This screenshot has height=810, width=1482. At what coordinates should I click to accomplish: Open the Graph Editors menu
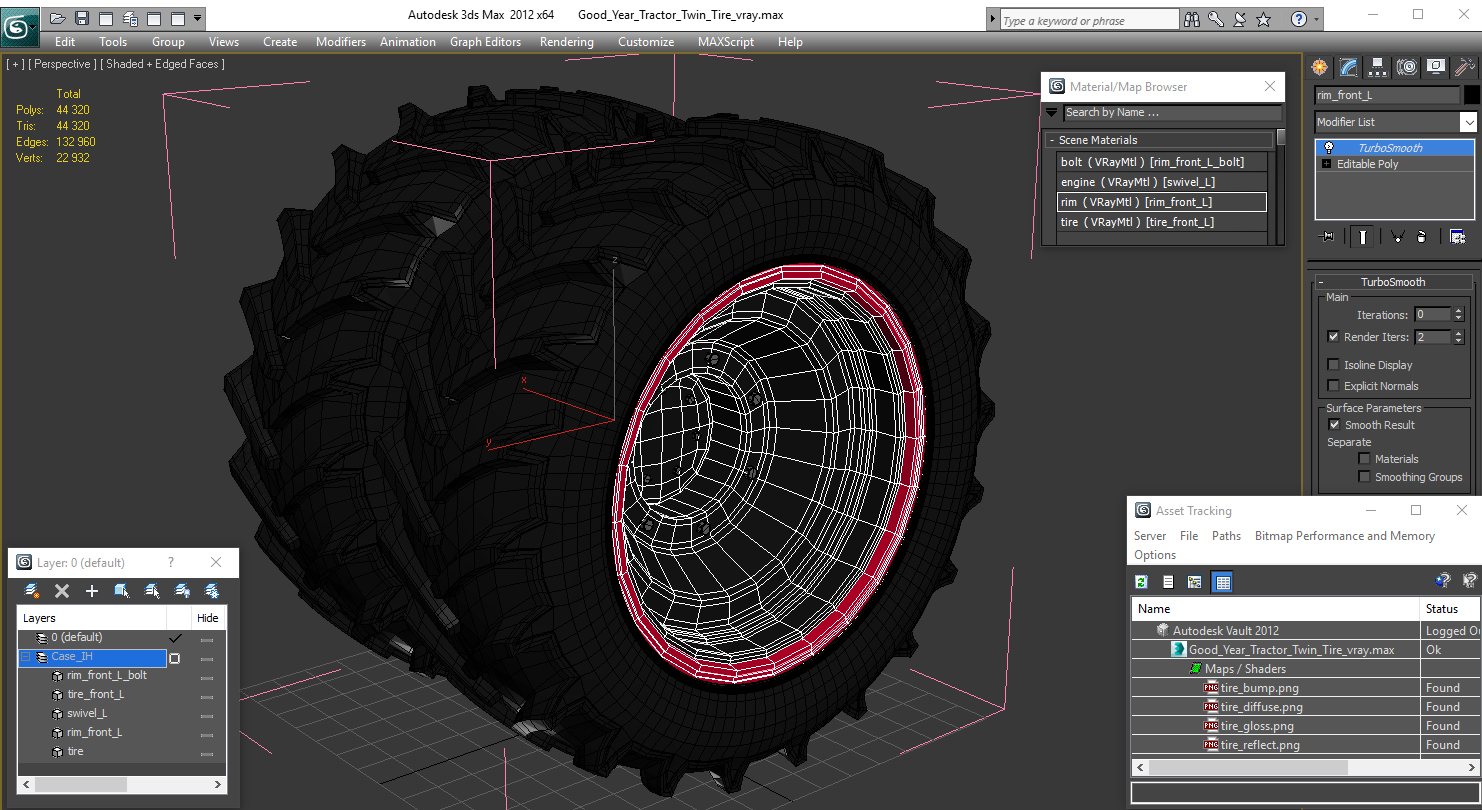pos(485,42)
